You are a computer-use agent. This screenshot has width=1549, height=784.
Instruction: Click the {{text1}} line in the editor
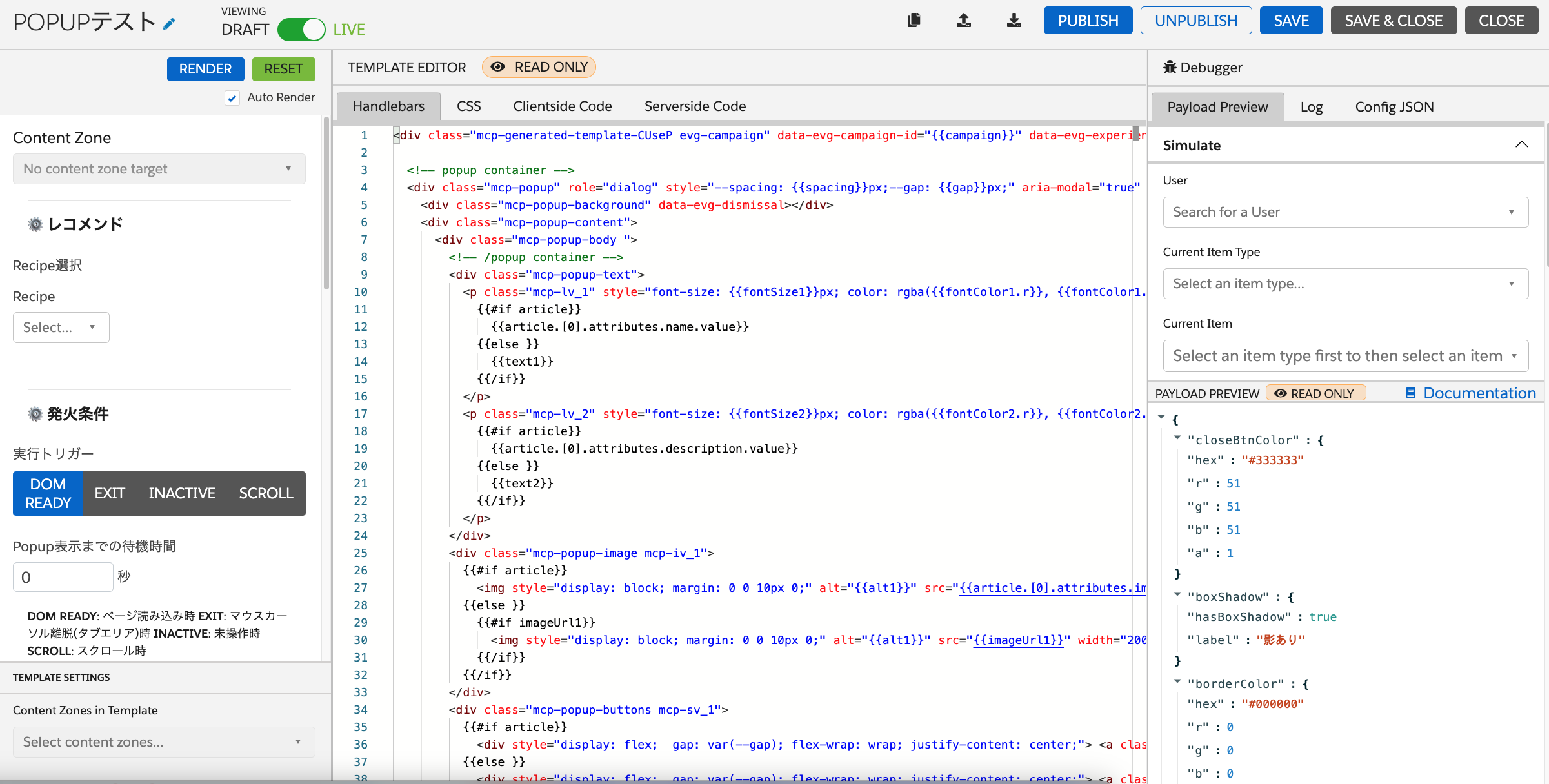(522, 362)
